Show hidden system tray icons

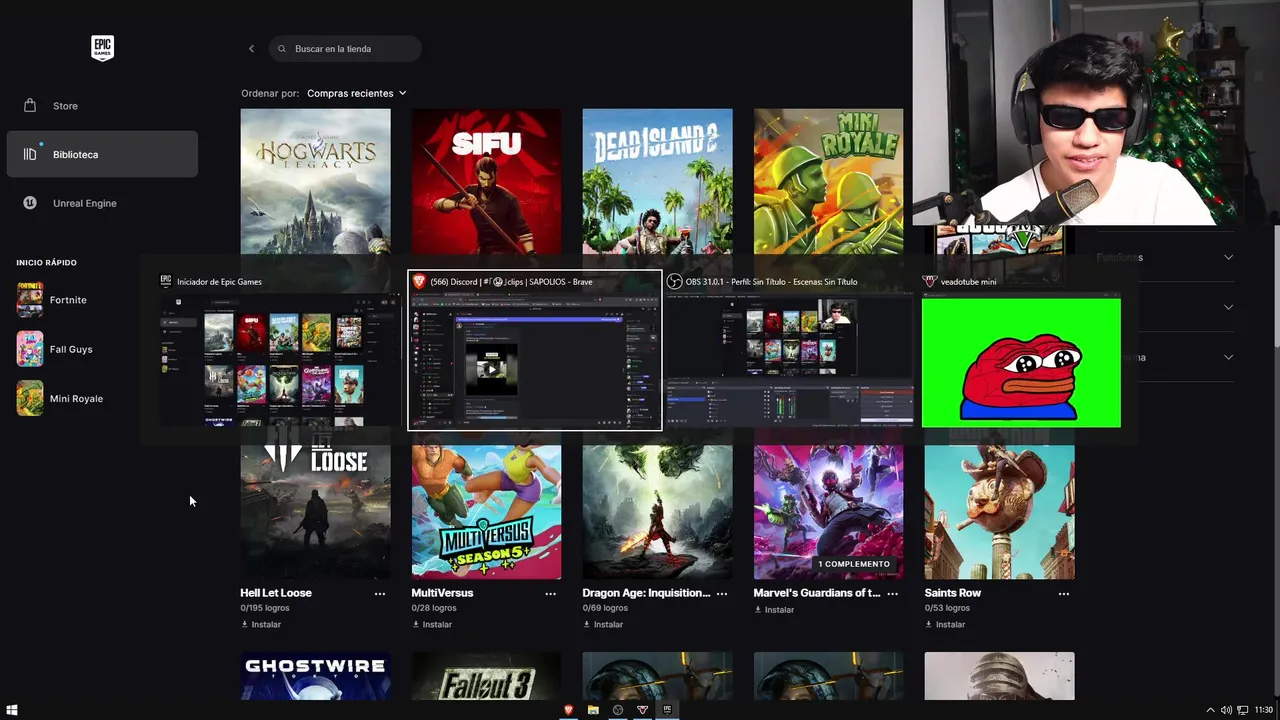point(1210,710)
